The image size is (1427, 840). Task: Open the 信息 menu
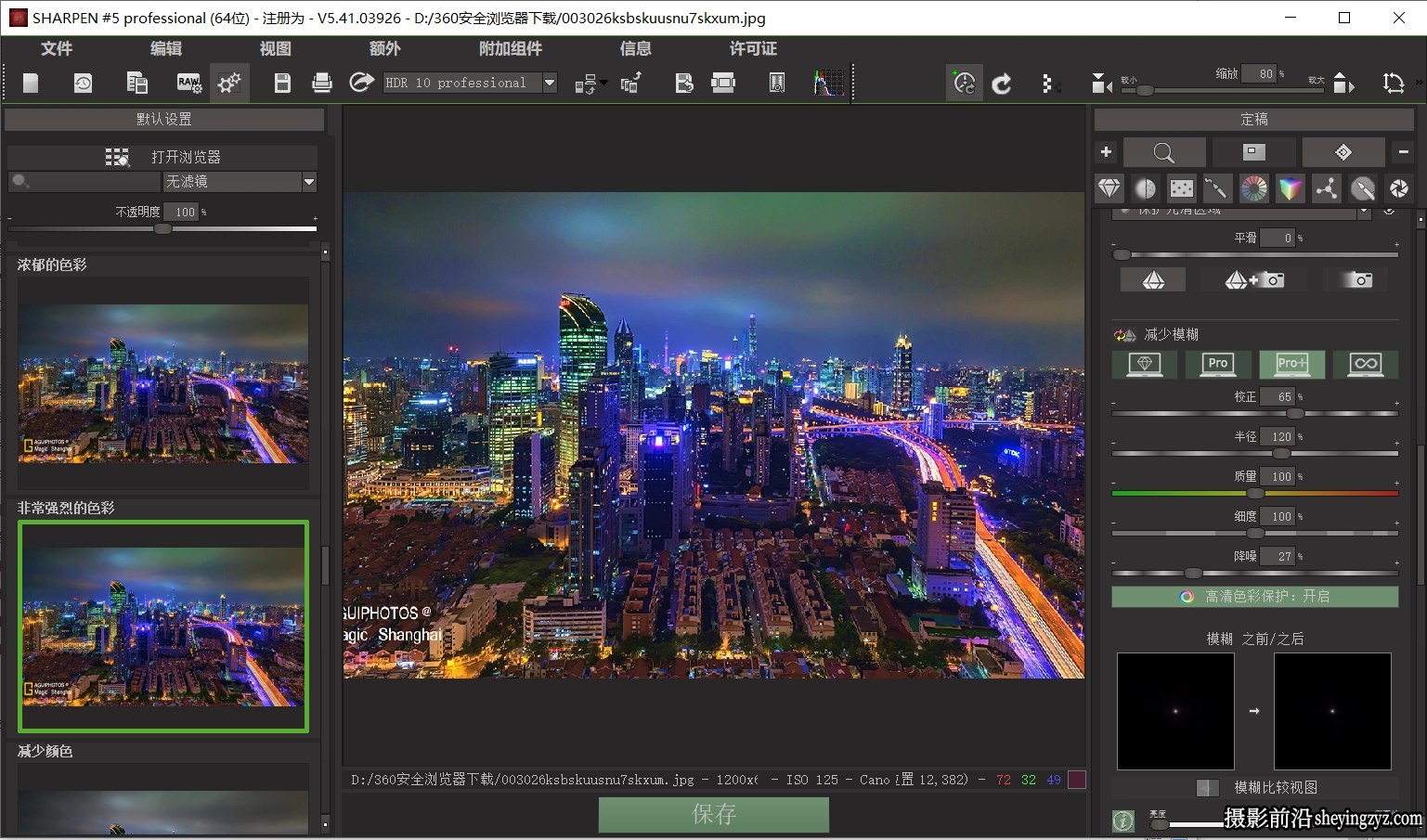pos(636,48)
